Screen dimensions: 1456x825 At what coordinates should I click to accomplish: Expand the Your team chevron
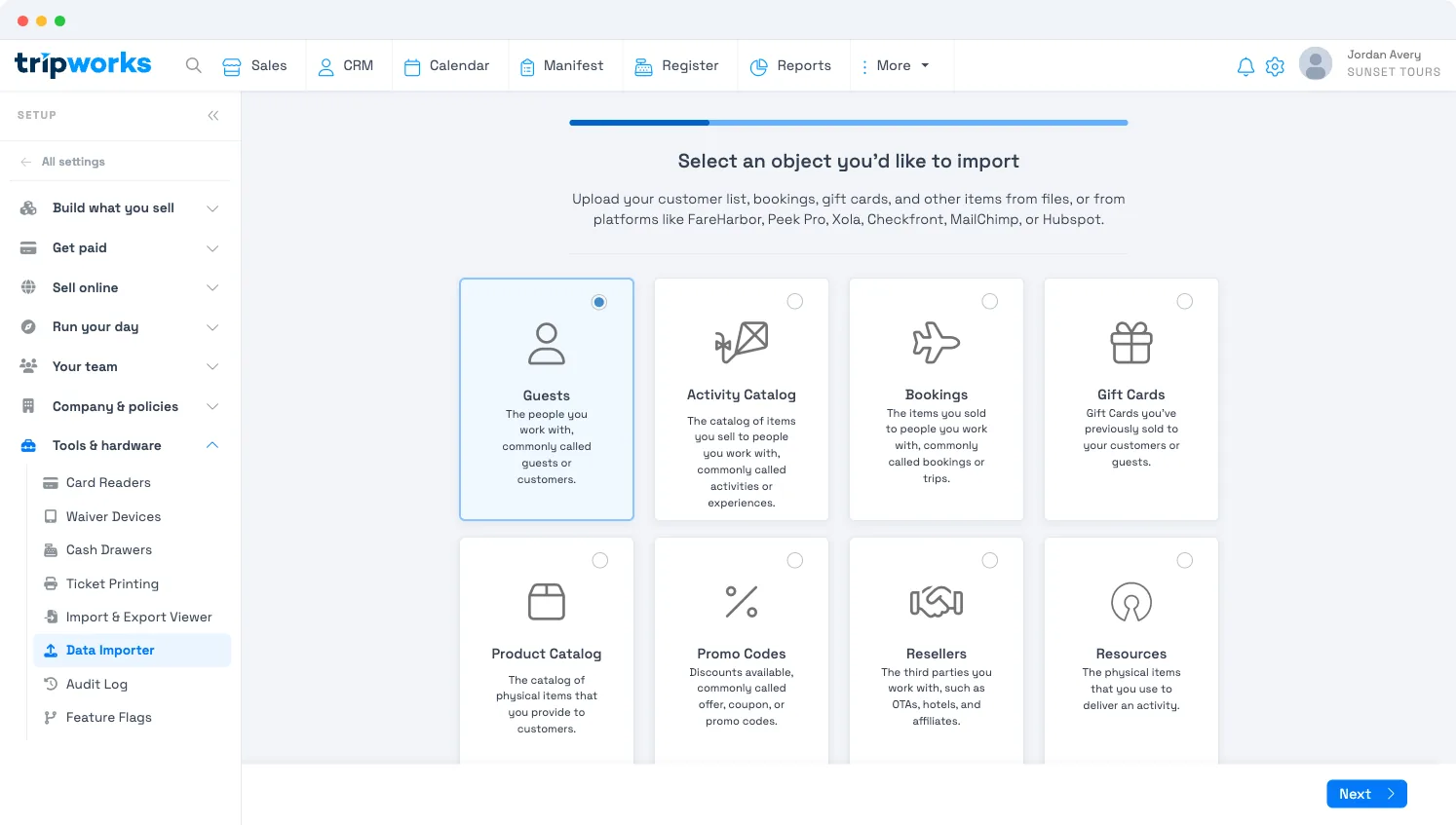pos(212,366)
